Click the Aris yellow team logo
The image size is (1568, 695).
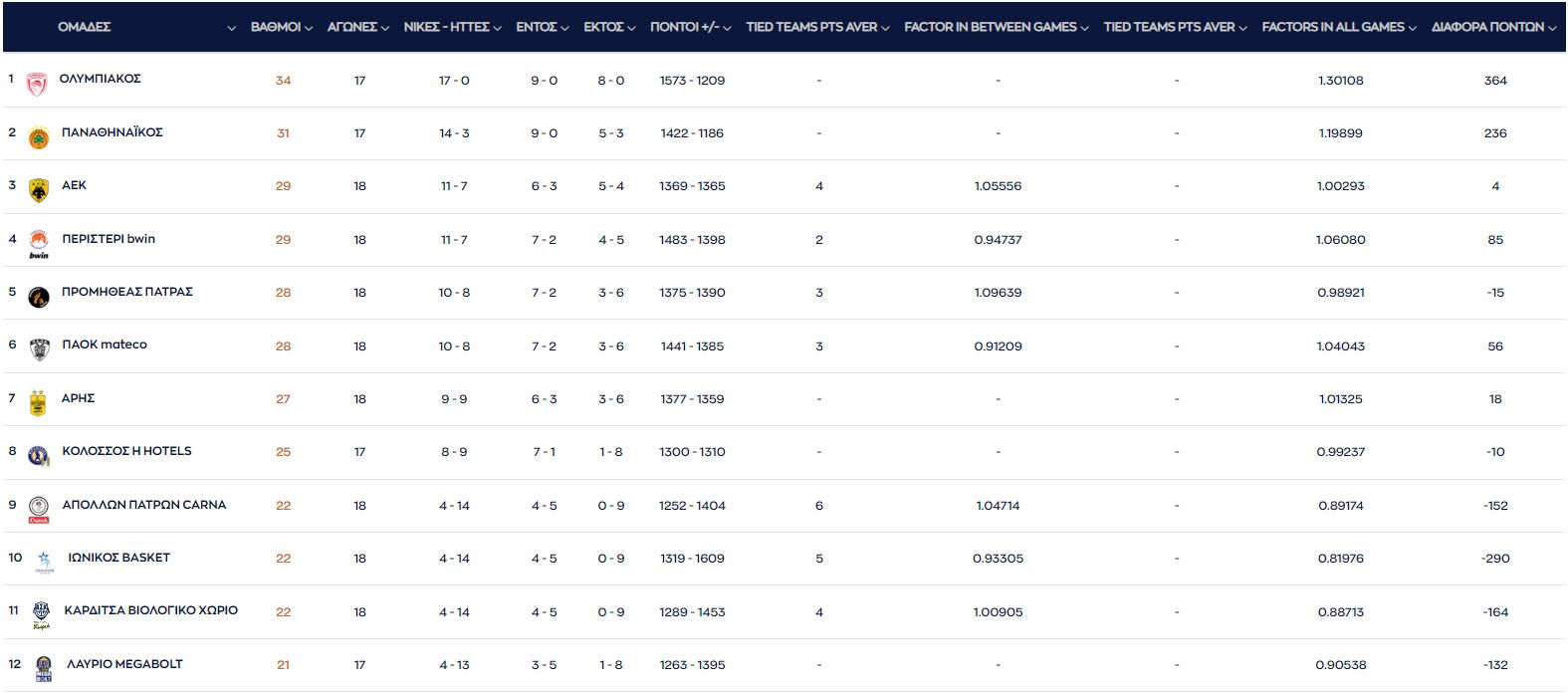click(x=38, y=402)
